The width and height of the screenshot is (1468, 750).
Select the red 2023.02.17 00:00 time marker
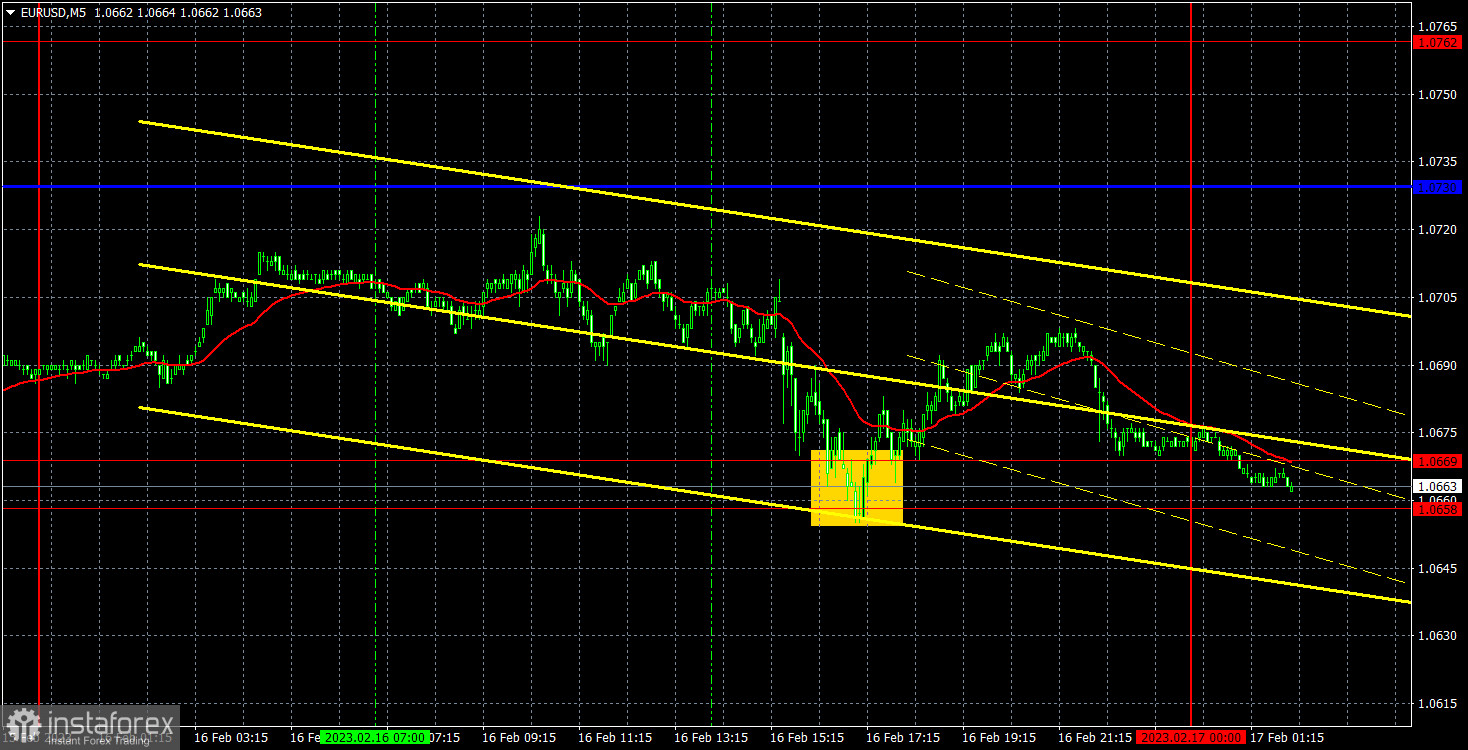(x=1192, y=737)
